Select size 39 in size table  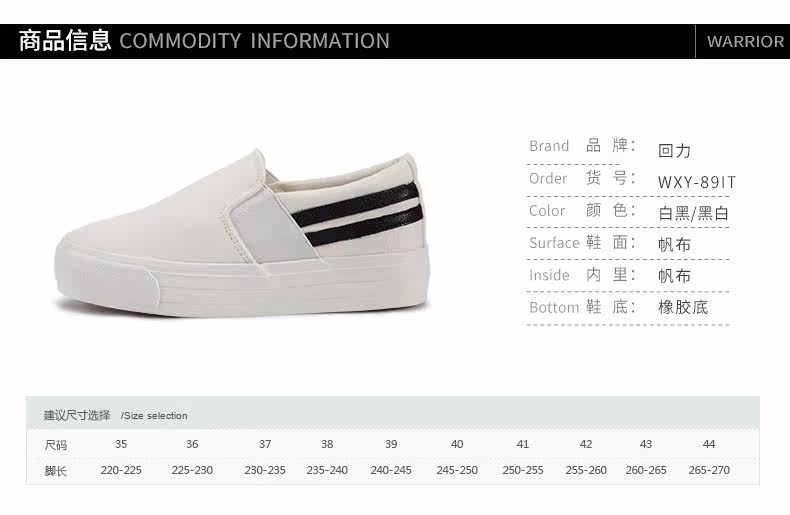coord(391,444)
